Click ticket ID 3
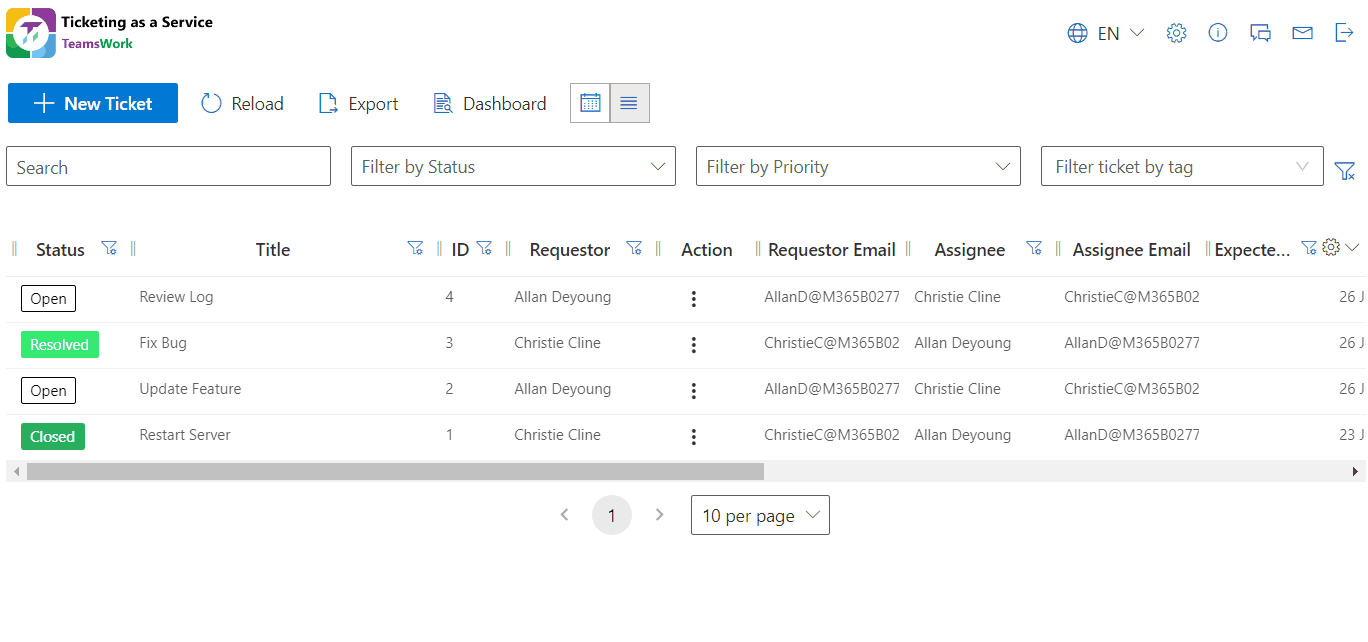Viewport: 1368px width, 642px height. (x=449, y=343)
